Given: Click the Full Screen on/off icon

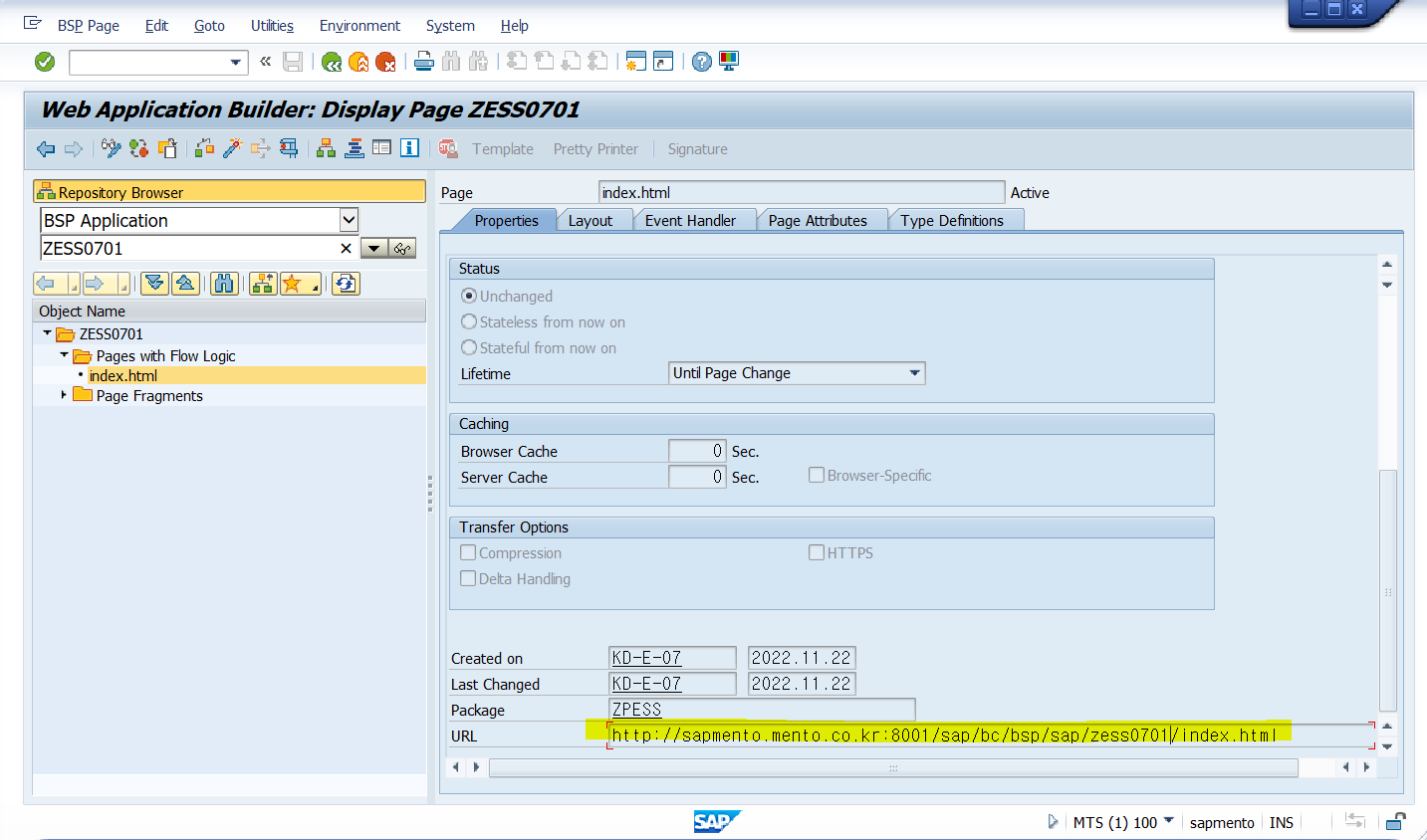Looking at the screenshot, I should click(x=381, y=148).
